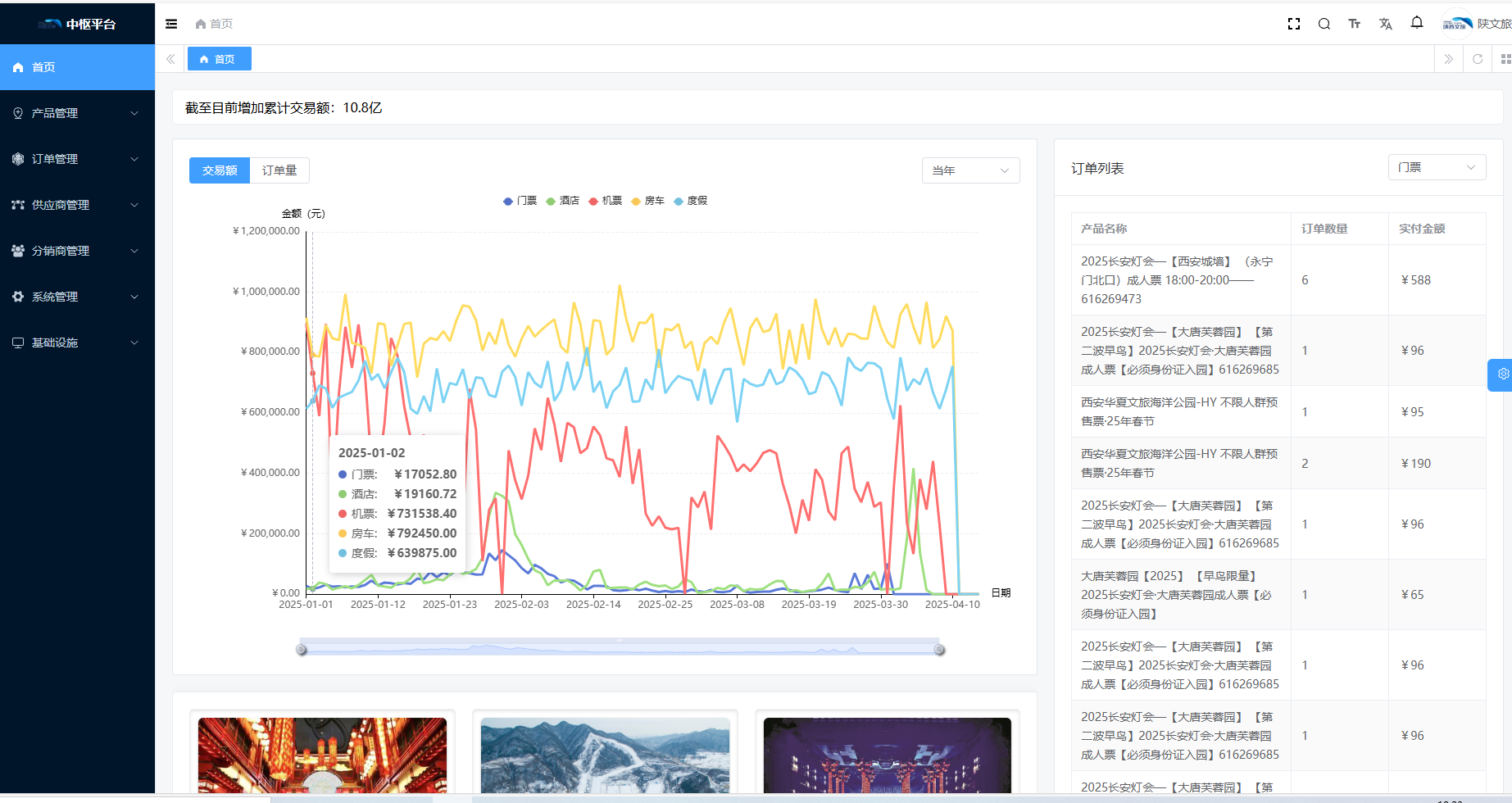The height and width of the screenshot is (803, 1512).
Task: Open the 分销商管理 sidebar entry
Action: point(77,251)
